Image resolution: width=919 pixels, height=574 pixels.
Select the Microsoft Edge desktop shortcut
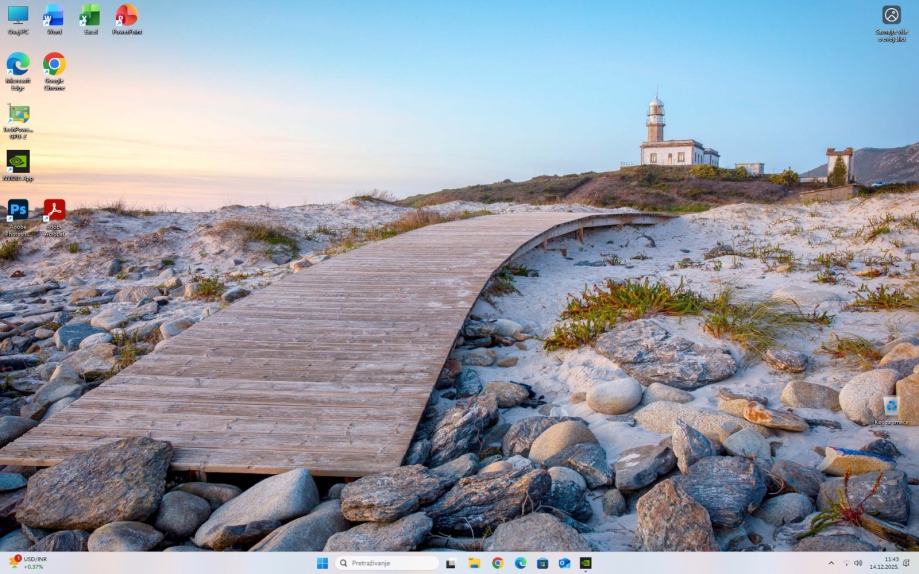point(18,65)
